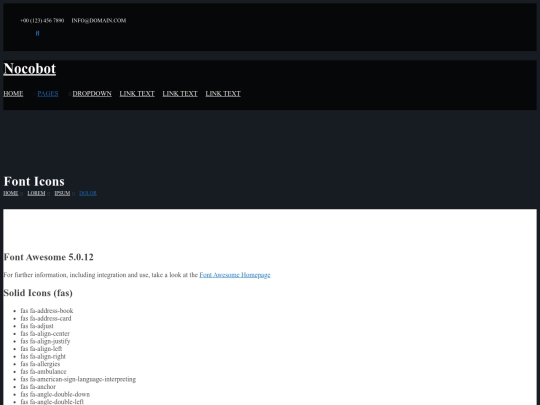The image size is (540, 405).
Task: Expand the DROPDOWN navigation item
Action: coord(92,94)
